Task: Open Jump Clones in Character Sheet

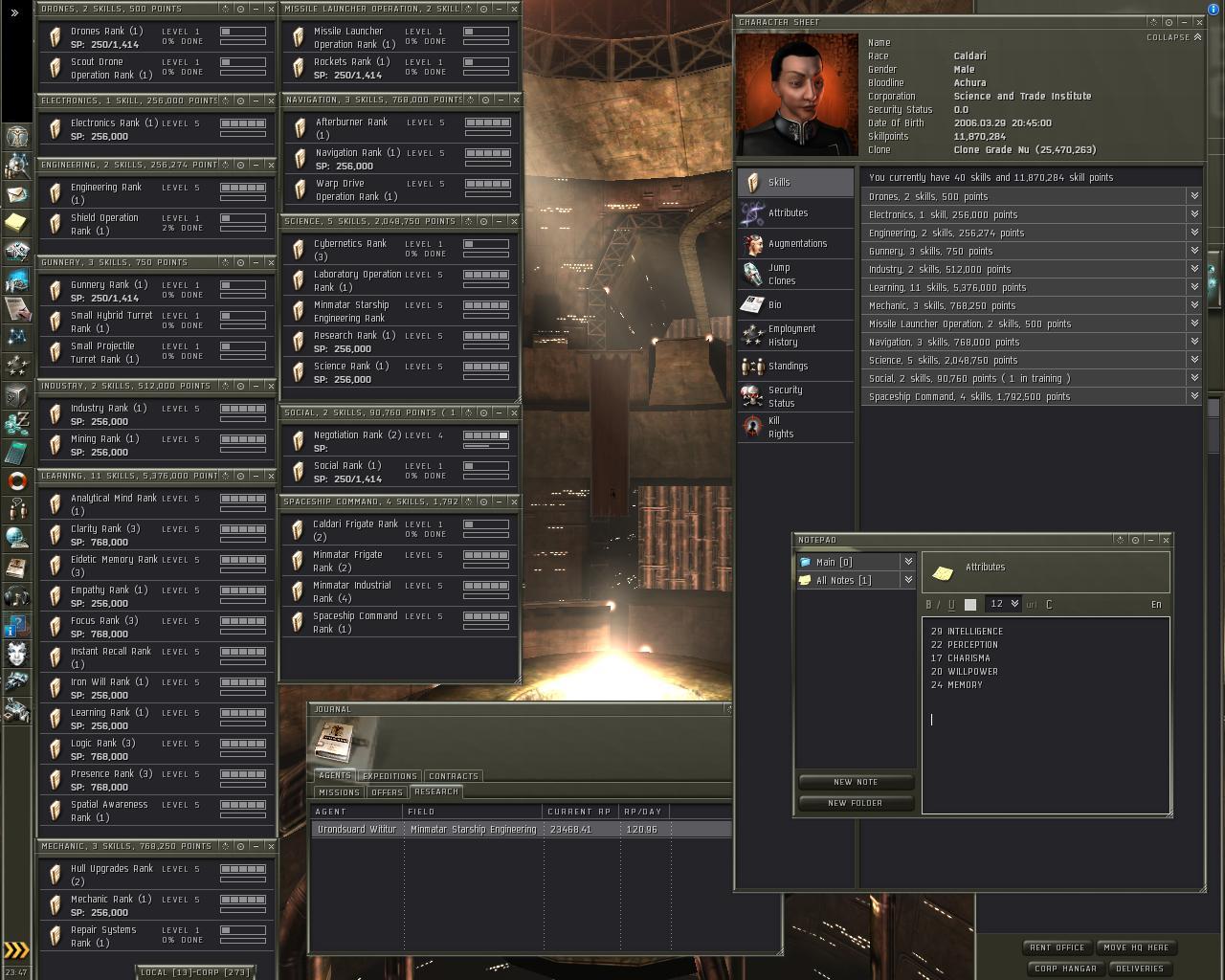Action: click(795, 274)
